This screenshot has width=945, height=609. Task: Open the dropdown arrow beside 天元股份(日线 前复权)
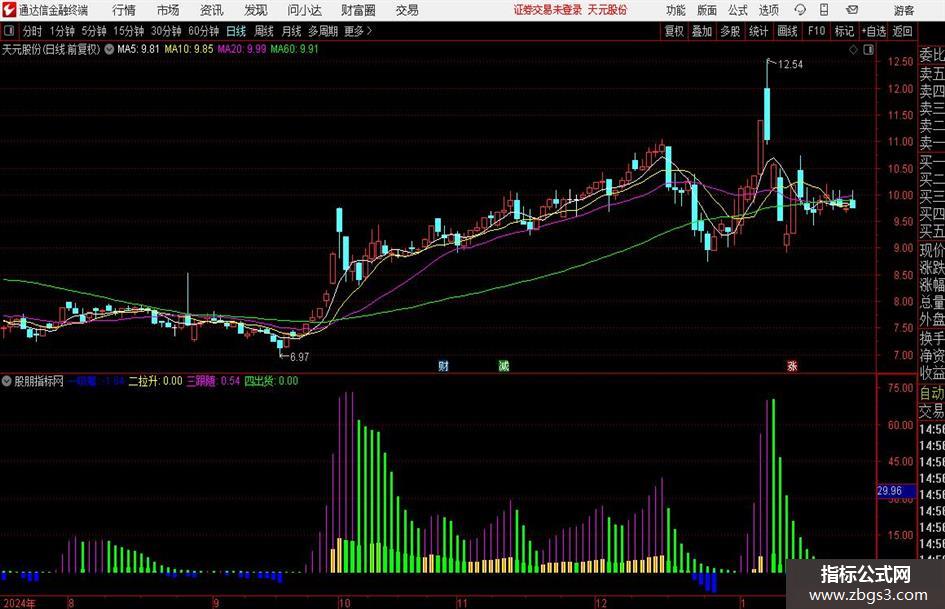[109, 49]
